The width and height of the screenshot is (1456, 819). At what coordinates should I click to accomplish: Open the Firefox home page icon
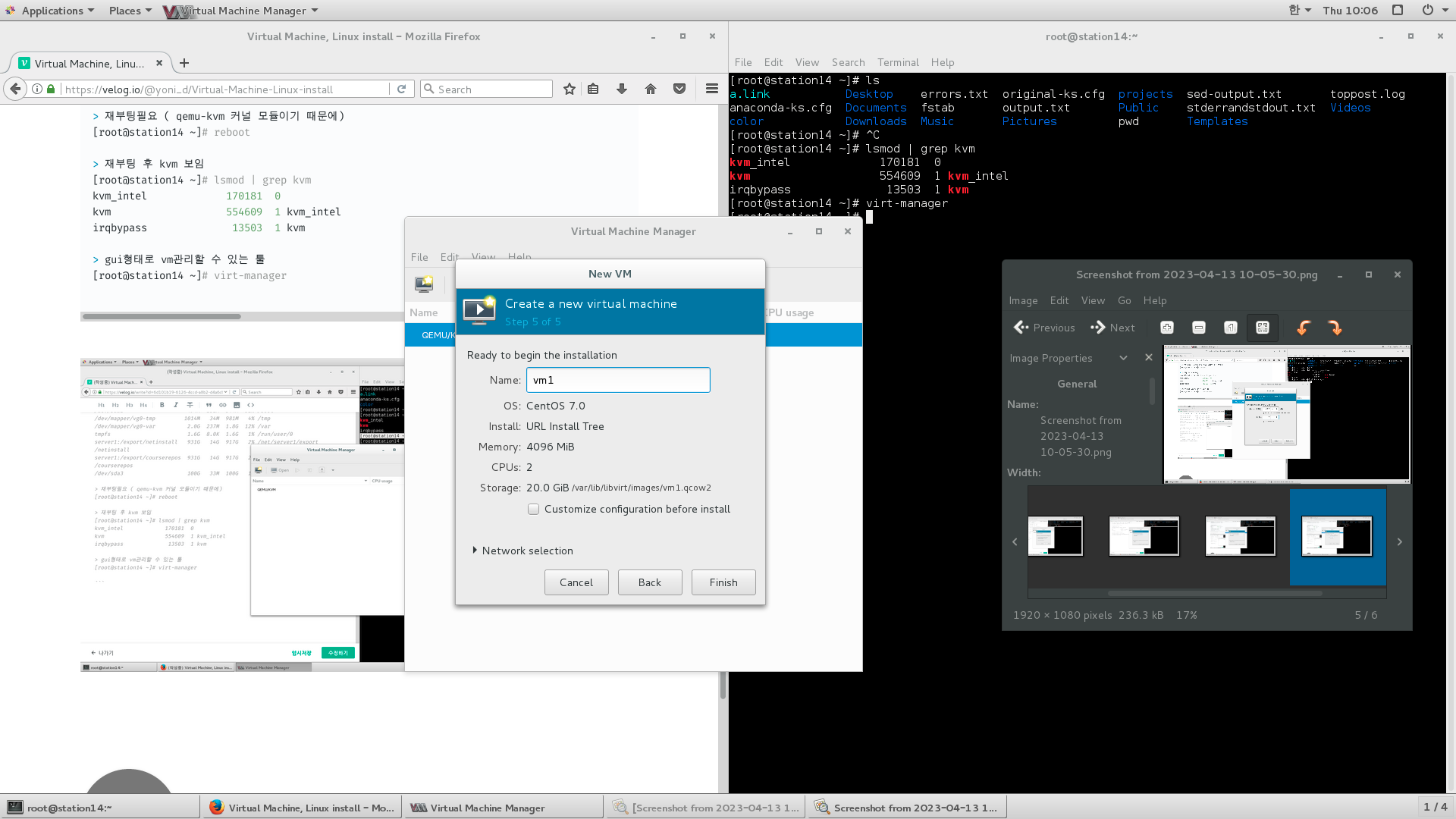pos(651,89)
